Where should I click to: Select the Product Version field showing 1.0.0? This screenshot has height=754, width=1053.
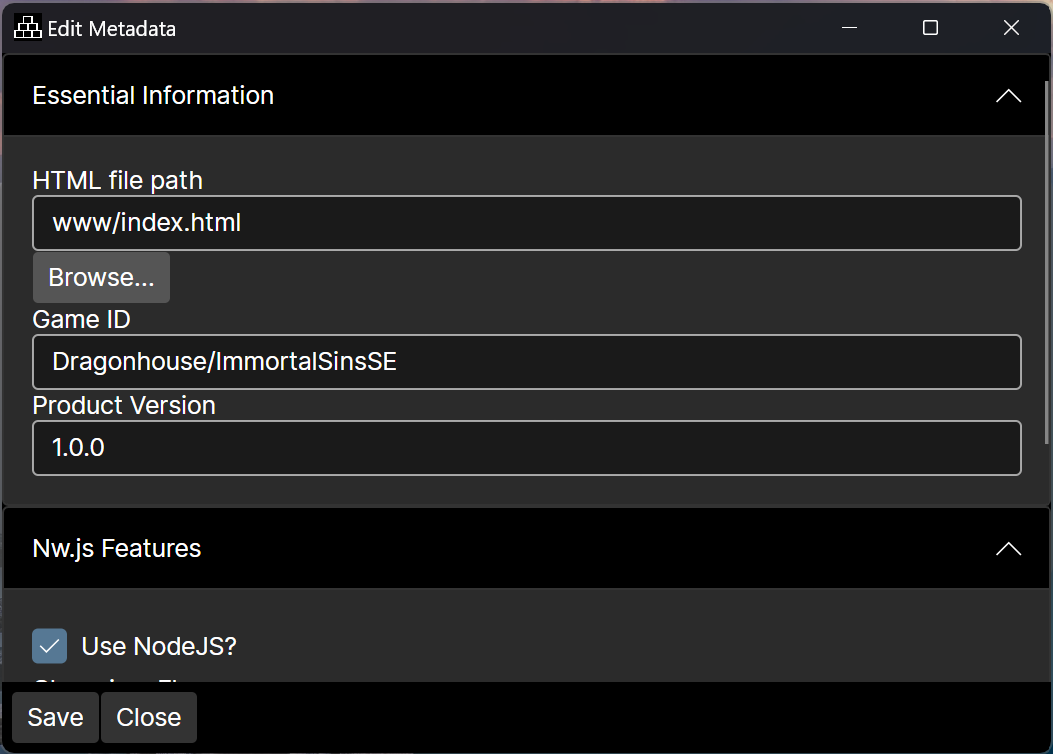pos(527,448)
